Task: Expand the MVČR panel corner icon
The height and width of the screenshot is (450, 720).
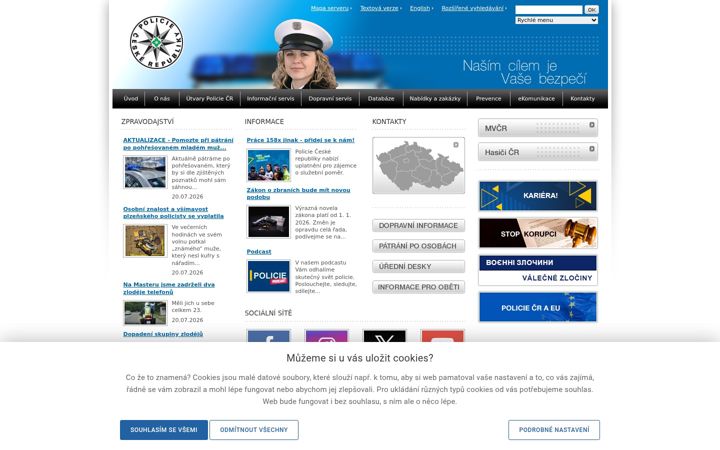Action: coord(592,124)
